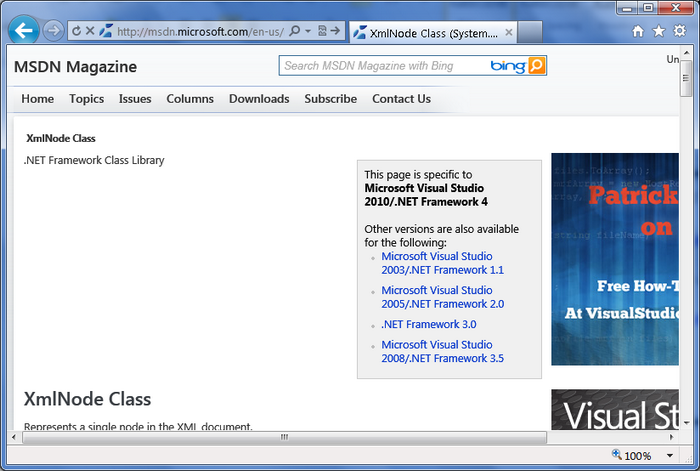Click the Bing search magnifier button
The width and height of the screenshot is (700, 471).
click(537, 66)
